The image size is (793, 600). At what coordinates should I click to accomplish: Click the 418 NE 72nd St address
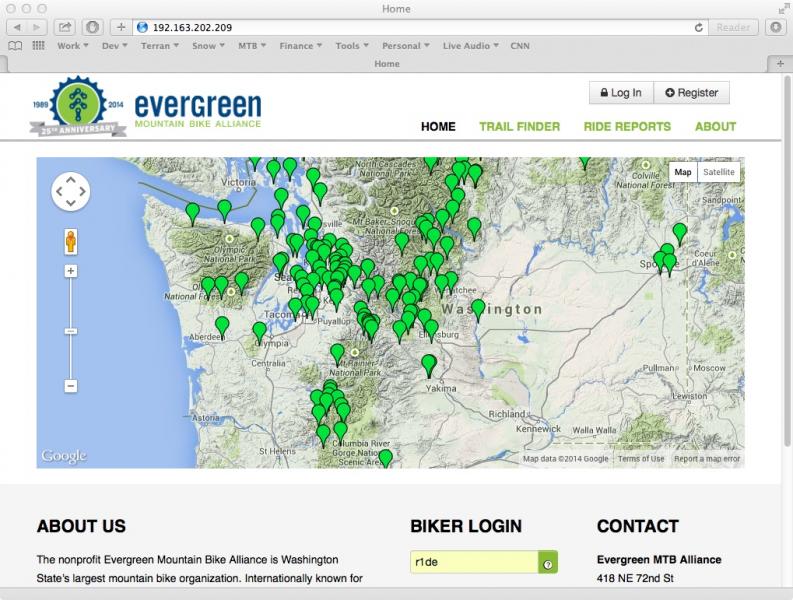pos(635,578)
